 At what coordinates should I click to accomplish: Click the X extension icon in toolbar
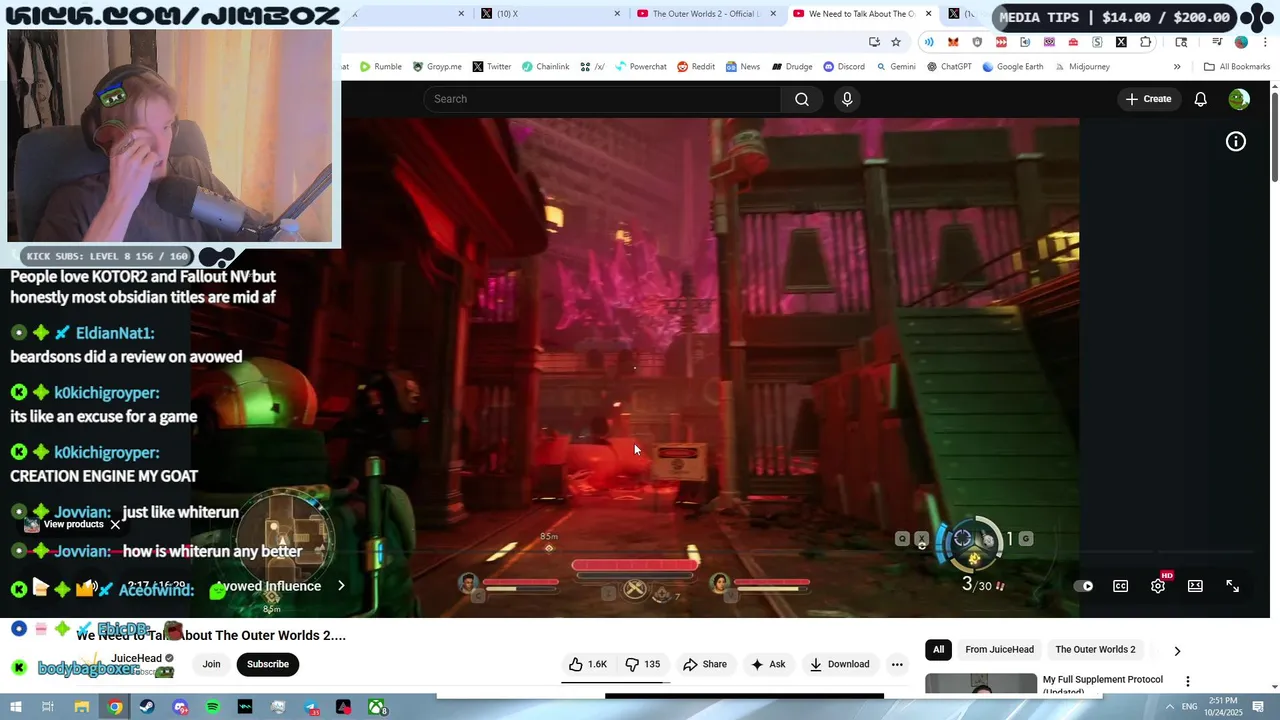pos(1121,42)
